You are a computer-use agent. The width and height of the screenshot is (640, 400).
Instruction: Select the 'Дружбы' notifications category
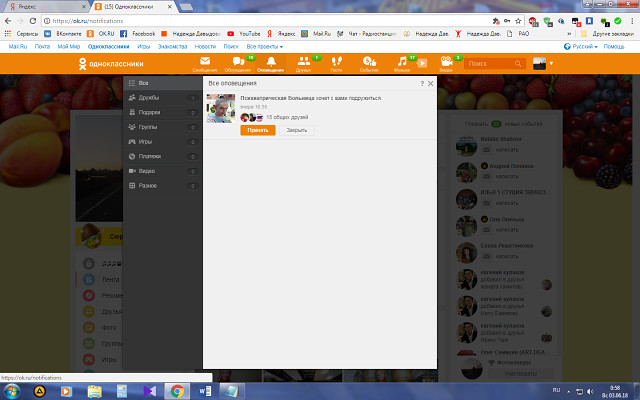(x=162, y=98)
